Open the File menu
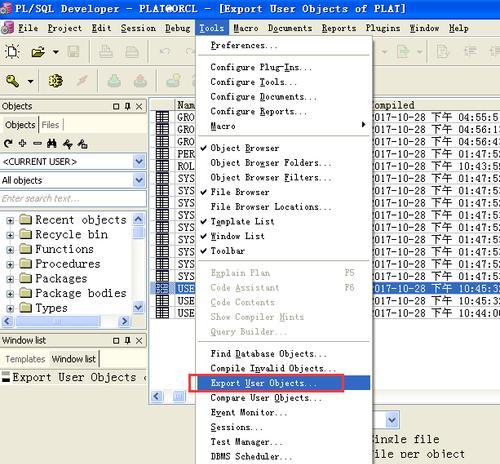 click(x=28, y=28)
